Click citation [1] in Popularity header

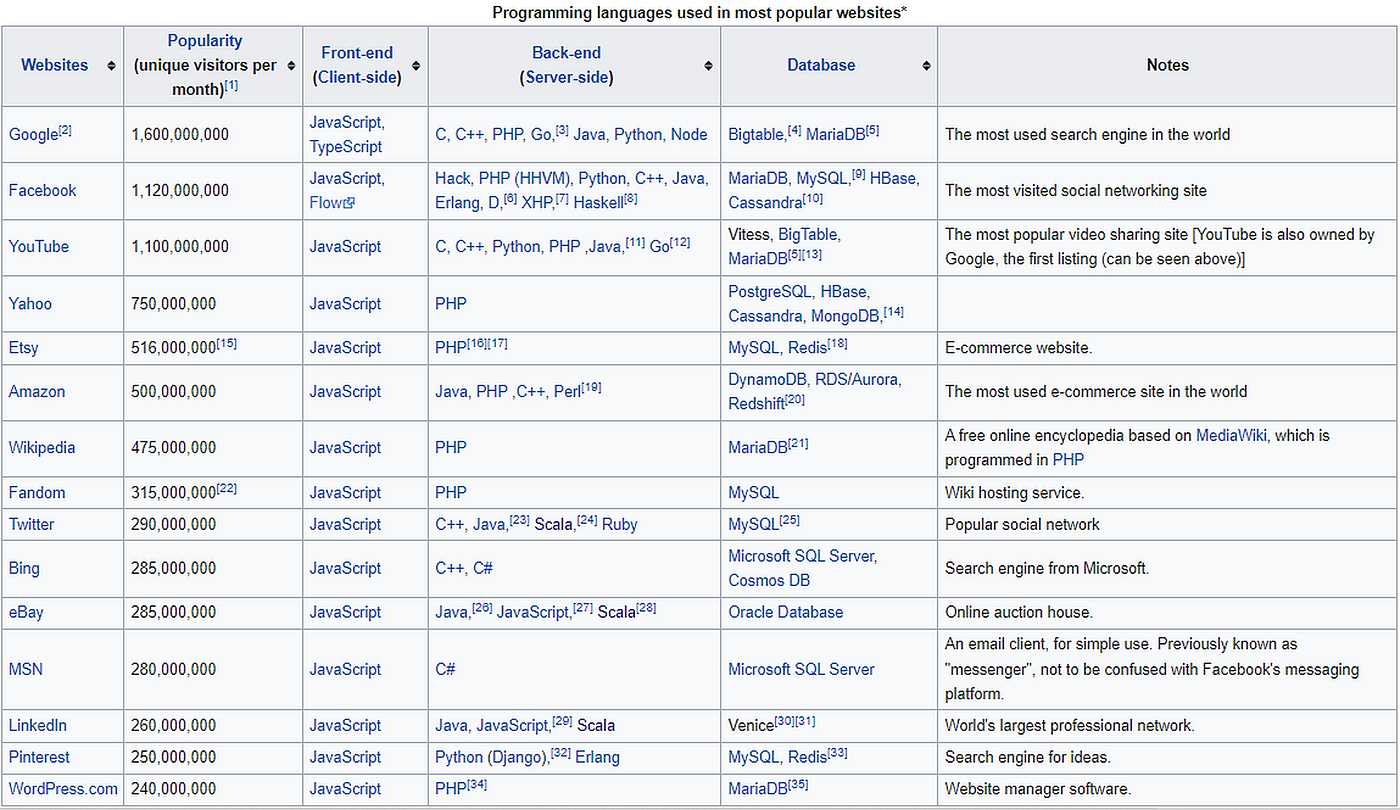[x=231, y=85]
